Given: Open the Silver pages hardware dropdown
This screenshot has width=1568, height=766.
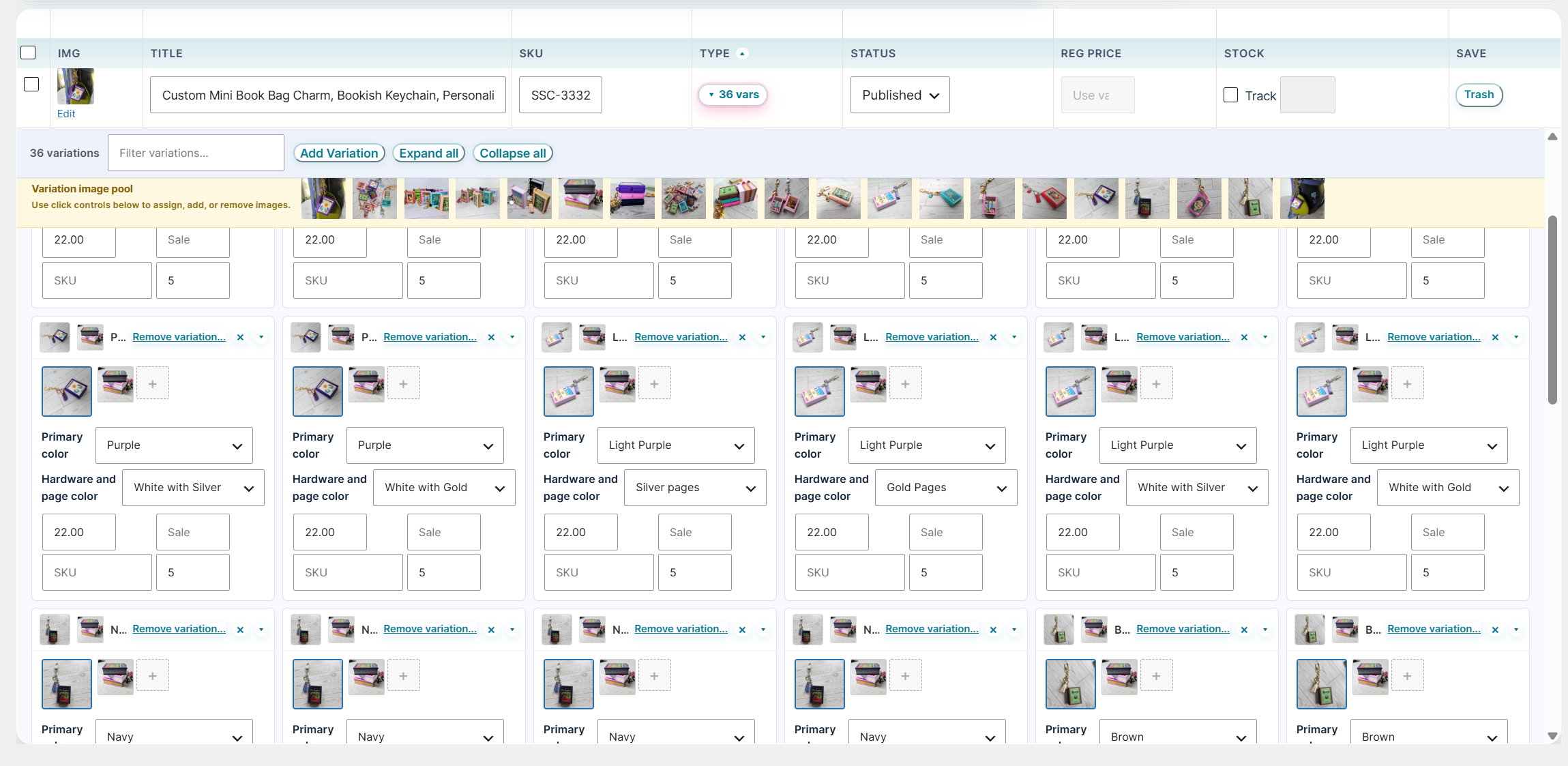Looking at the screenshot, I should (695, 488).
